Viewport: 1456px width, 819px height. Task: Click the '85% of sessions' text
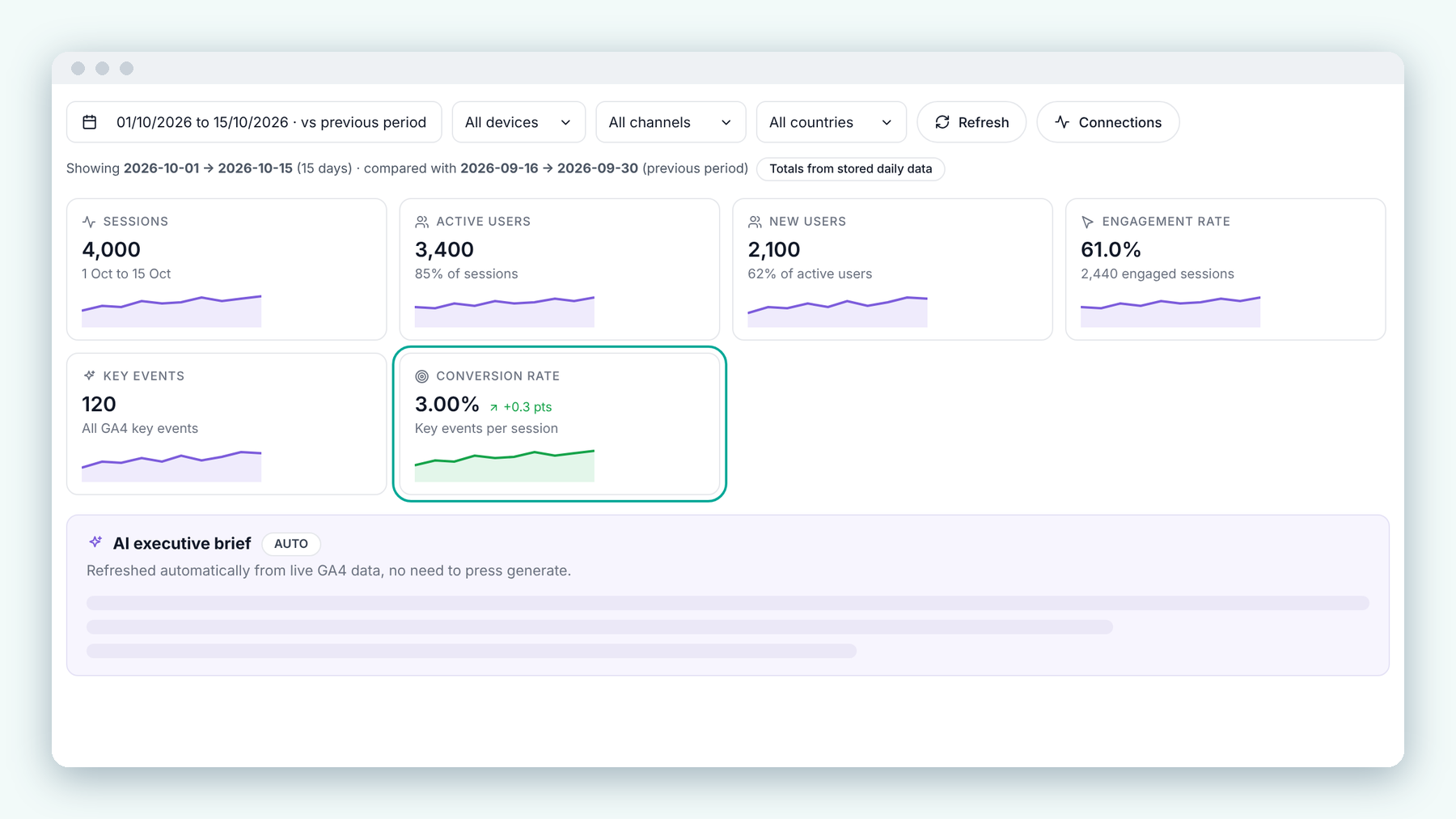point(467,274)
